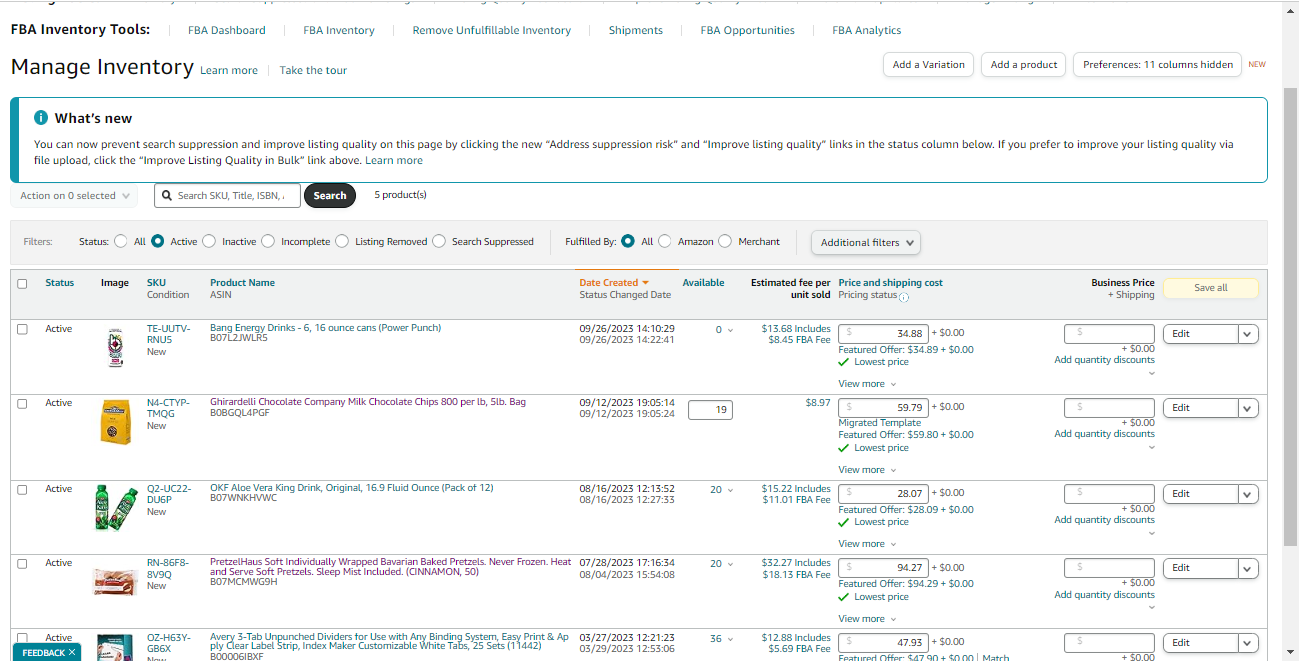Choose the Listing Removed filter radio
Viewport: 1299px width, 661px height.
point(342,241)
